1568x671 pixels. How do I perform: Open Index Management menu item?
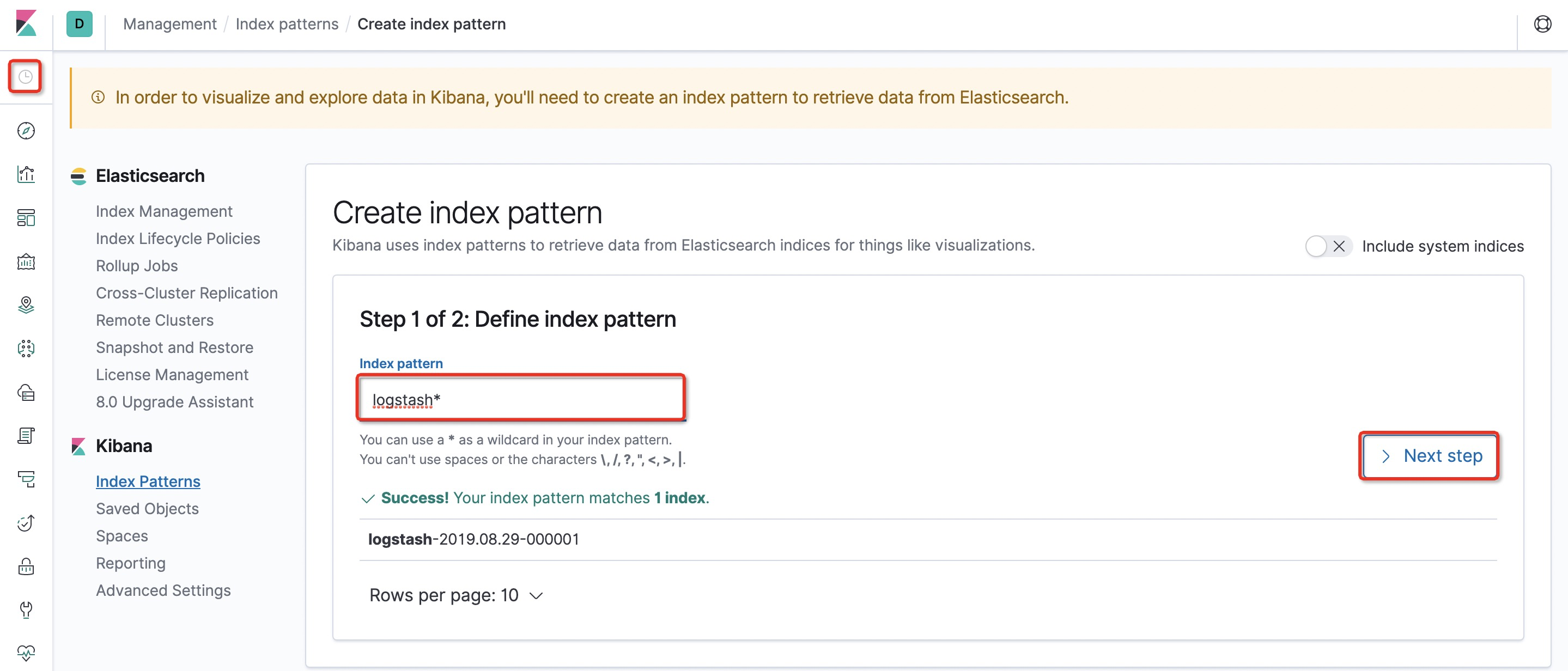coord(164,211)
